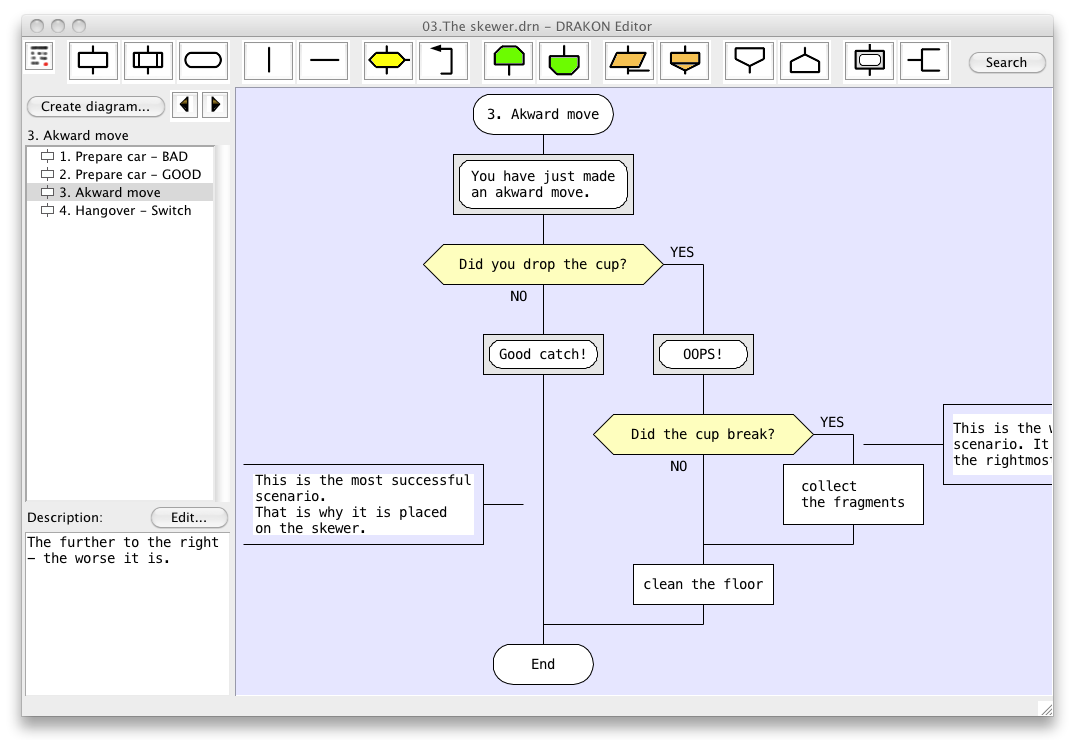Pick the horizontal line tool

[324, 62]
